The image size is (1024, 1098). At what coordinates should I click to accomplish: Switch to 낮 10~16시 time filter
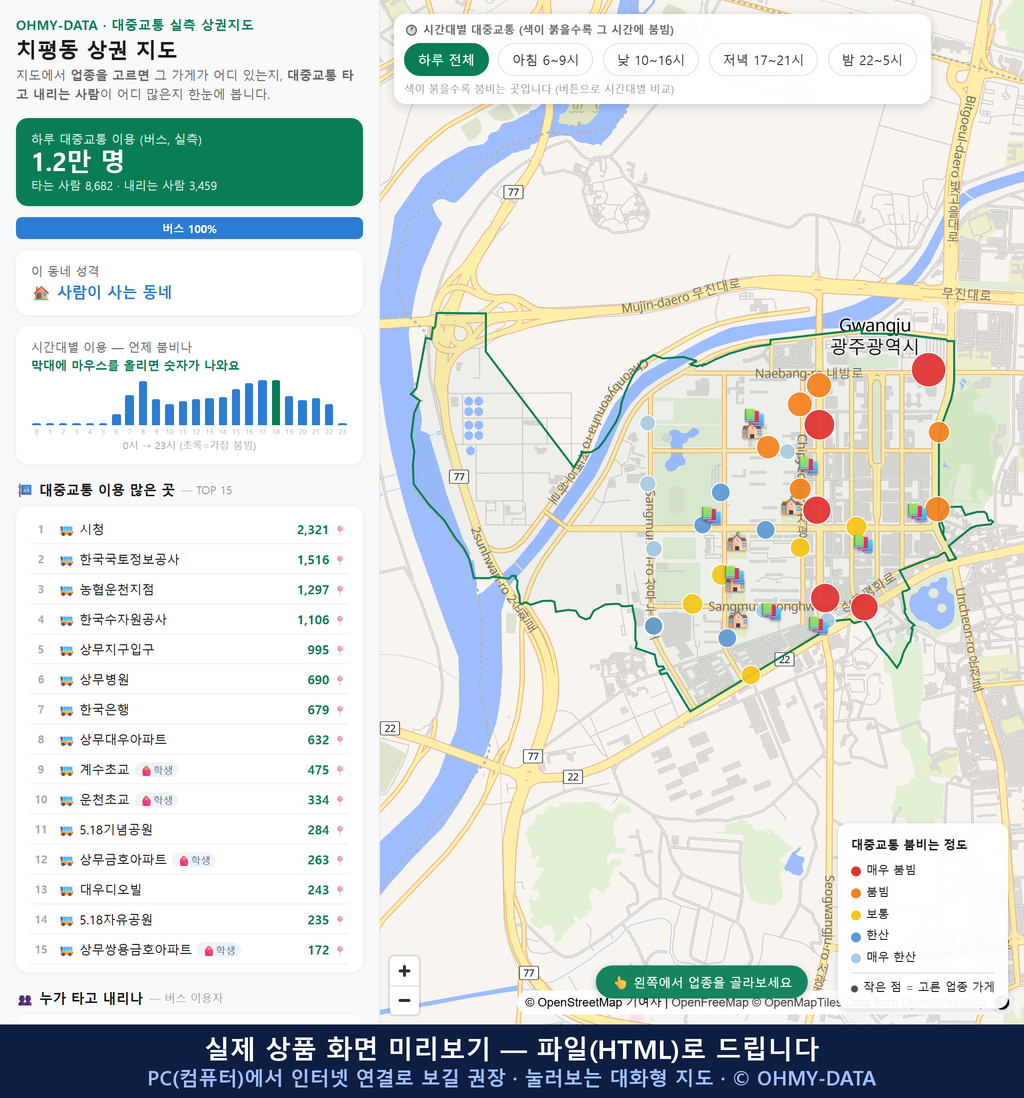[x=651, y=60]
